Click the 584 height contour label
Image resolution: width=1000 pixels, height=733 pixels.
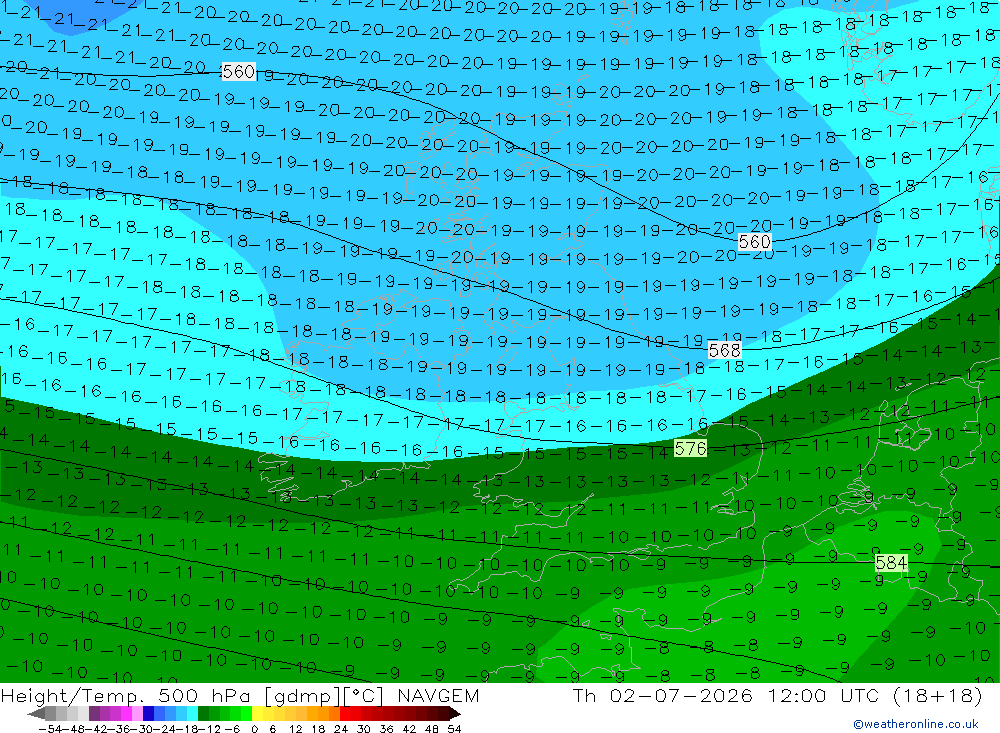(x=891, y=563)
